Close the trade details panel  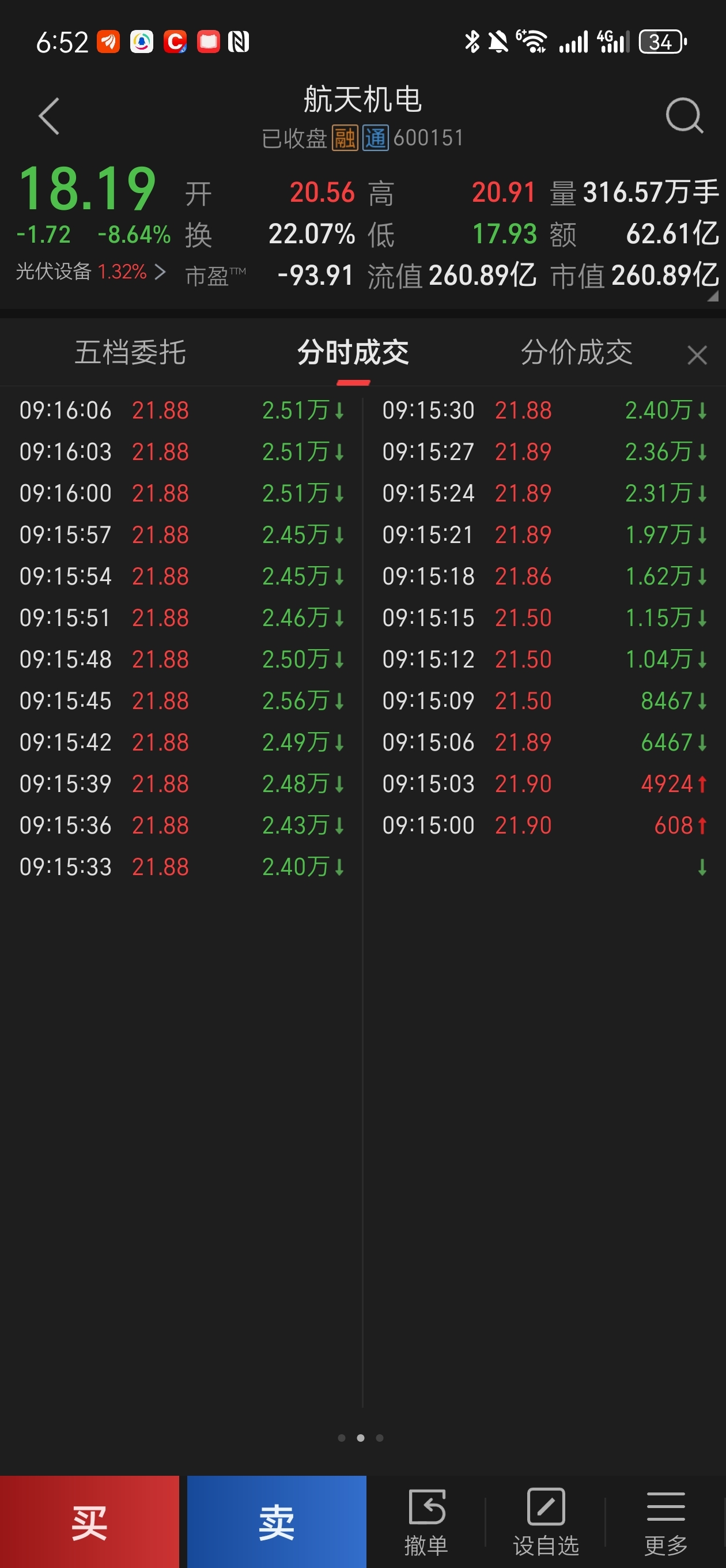pyautogui.click(x=697, y=355)
